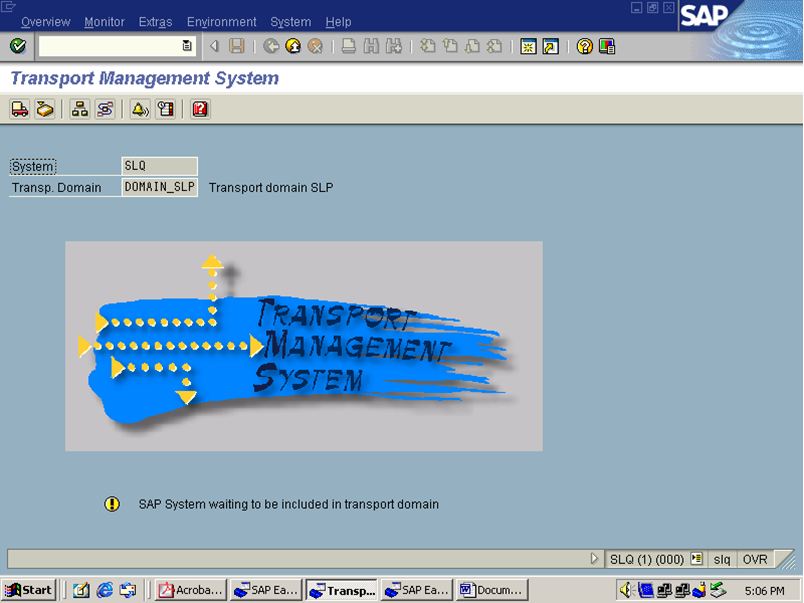The image size is (804, 603).
Task: Click the first quick launch notepad icon
Action: tap(81, 590)
